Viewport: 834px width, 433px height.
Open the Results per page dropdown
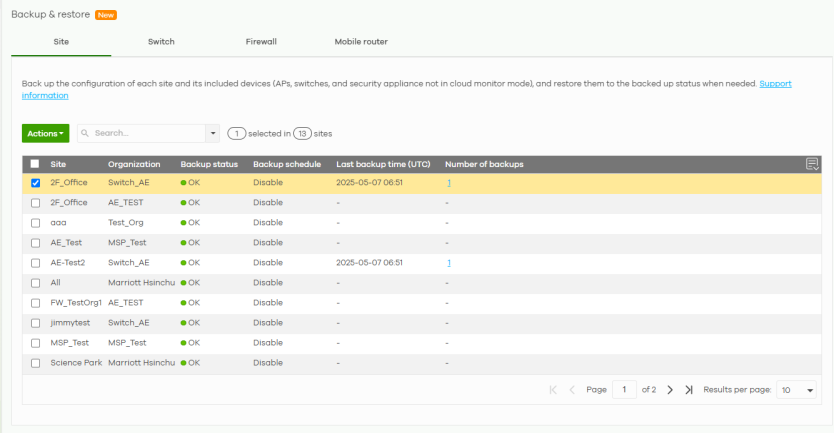point(797,390)
